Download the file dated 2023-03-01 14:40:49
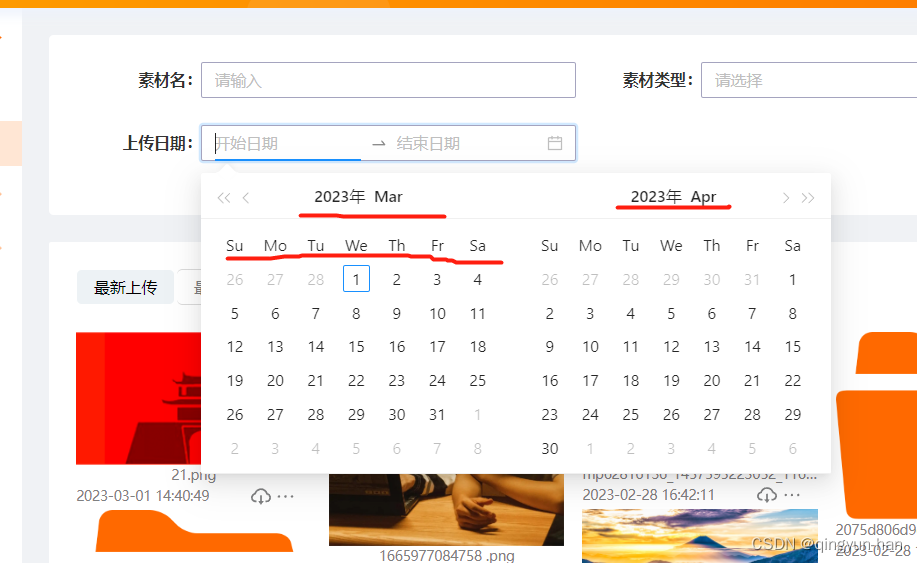 (261, 496)
